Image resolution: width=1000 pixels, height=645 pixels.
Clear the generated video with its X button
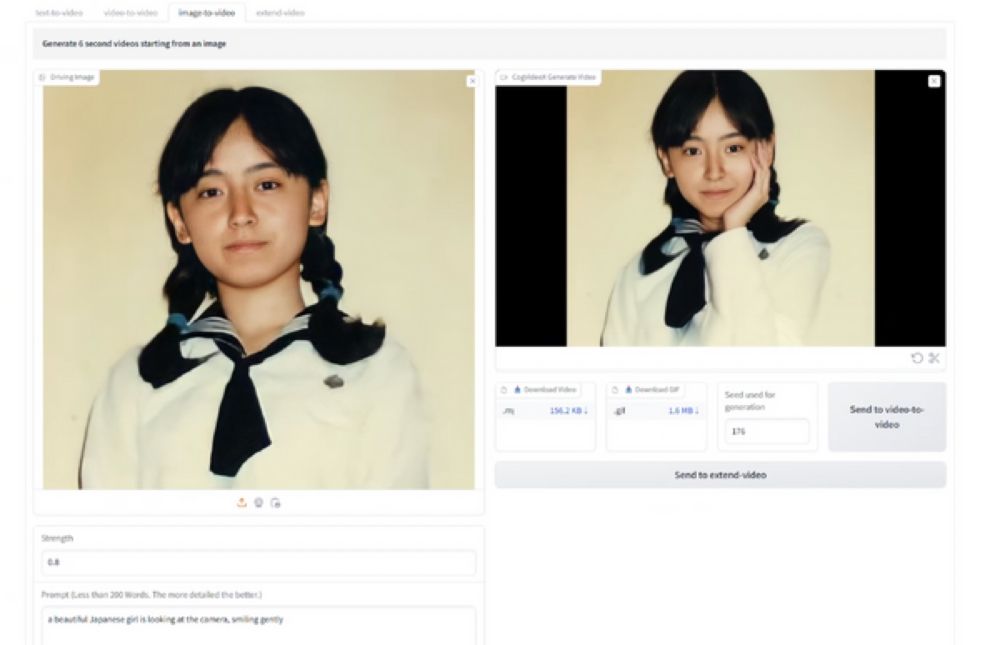click(934, 81)
